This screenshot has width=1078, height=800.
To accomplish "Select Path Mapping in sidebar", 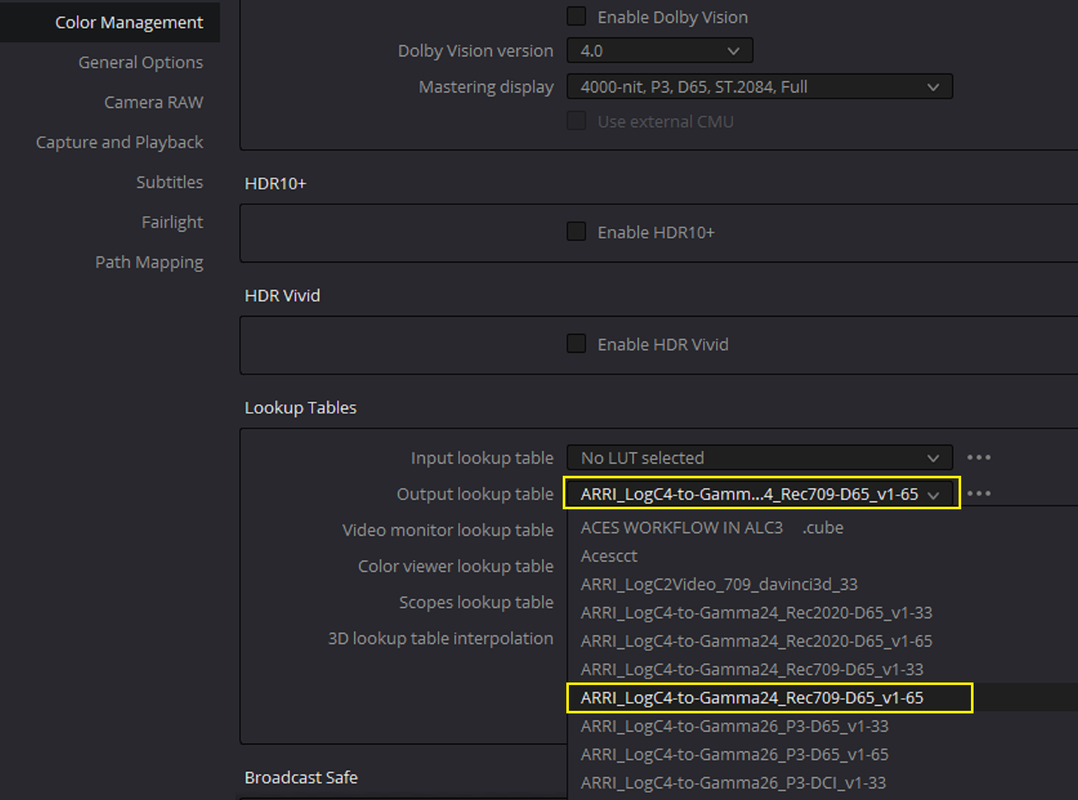I will tap(148, 262).
